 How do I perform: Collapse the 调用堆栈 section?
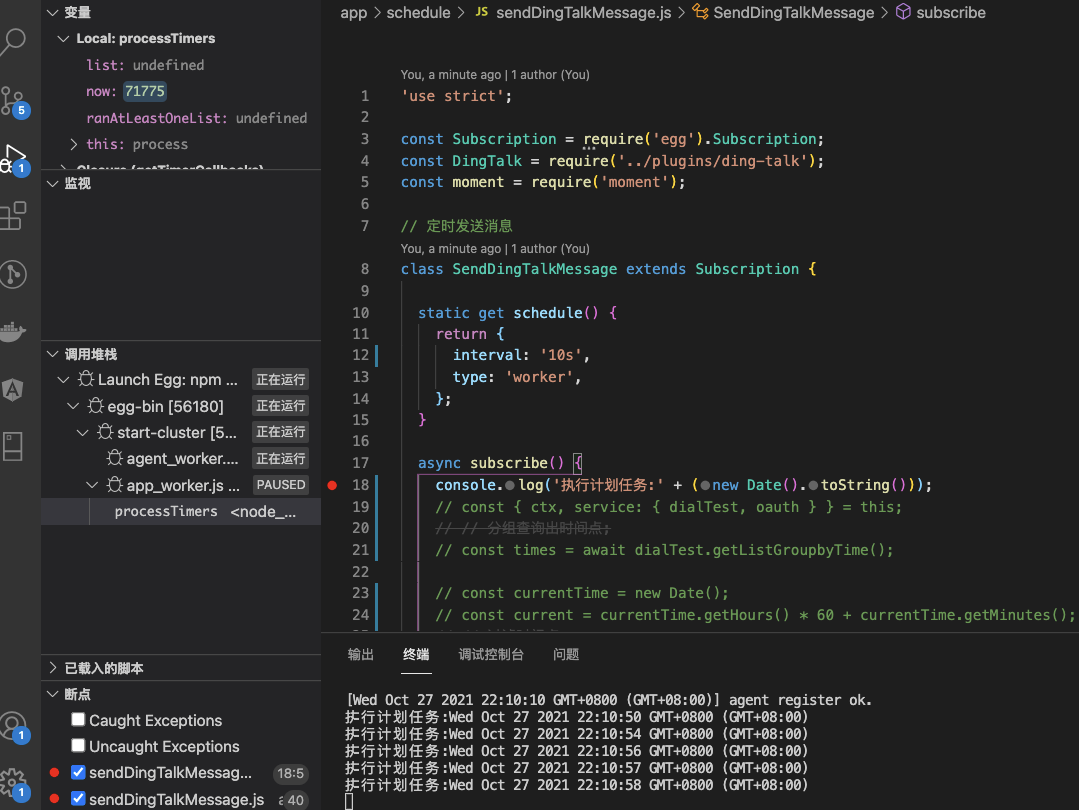53,354
